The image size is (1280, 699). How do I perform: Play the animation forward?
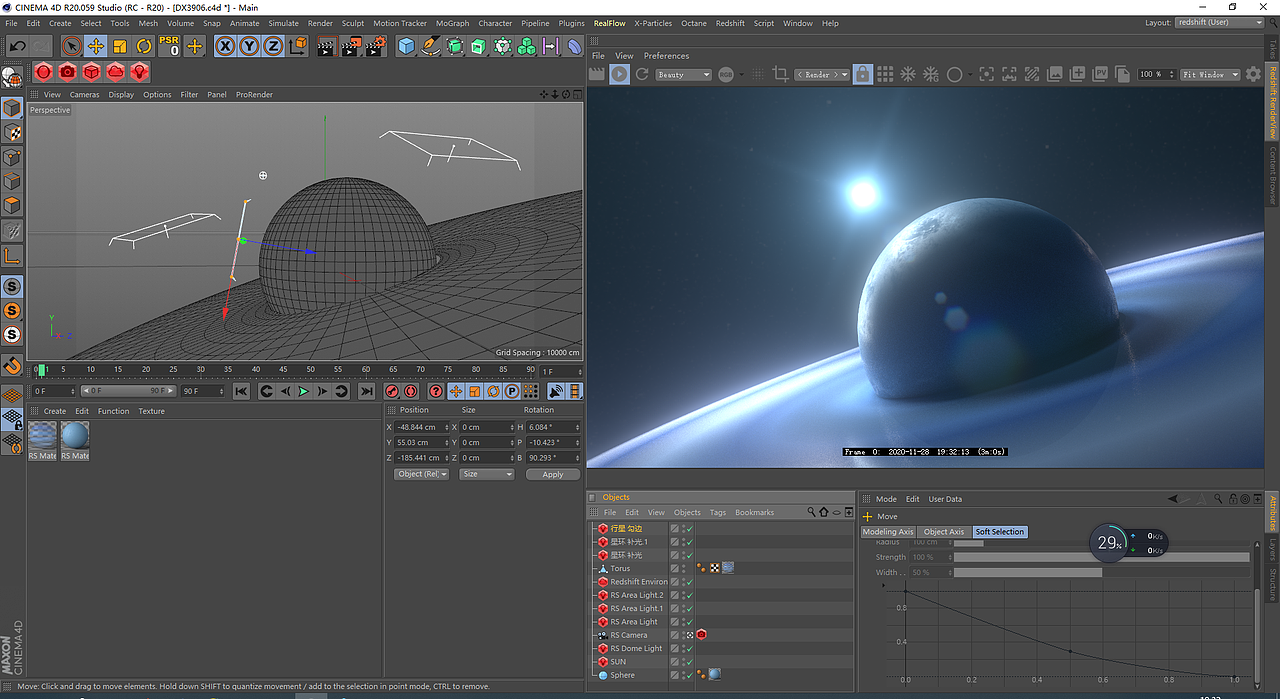click(303, 391)
